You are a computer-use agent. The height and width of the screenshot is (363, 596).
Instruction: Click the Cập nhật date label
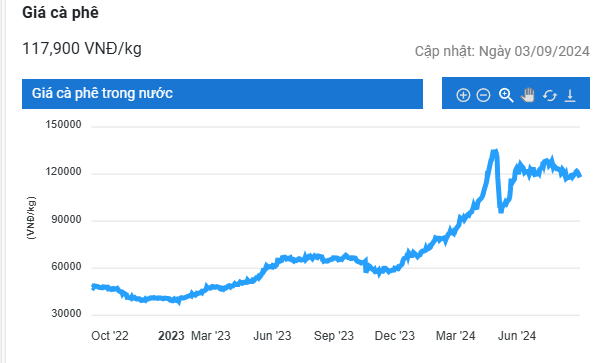pos(502,51)
